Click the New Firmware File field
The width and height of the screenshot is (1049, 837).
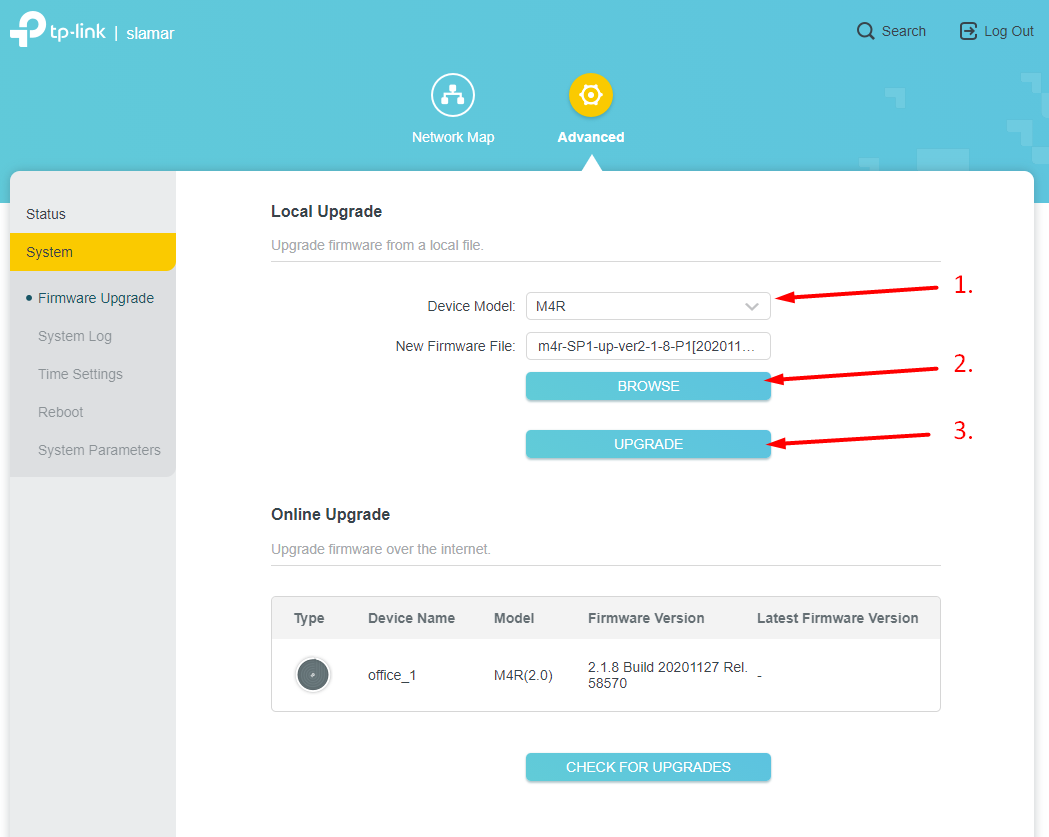click(648, 346)
